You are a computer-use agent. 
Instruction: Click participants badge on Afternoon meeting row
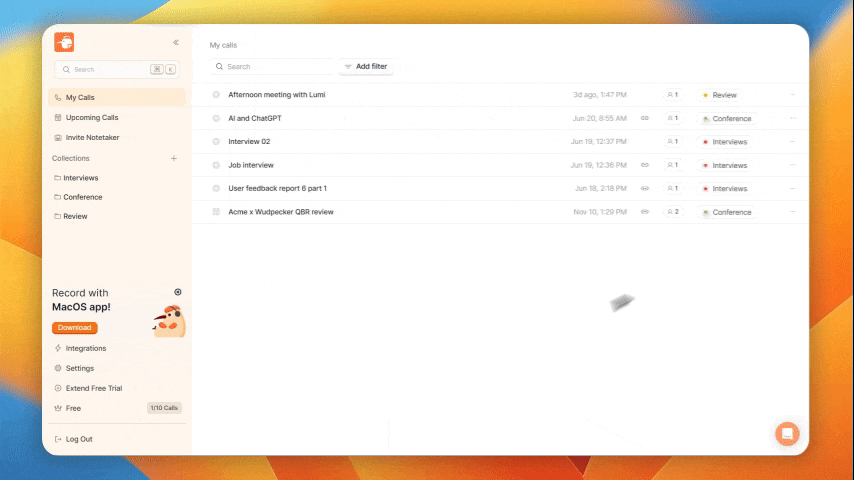[x=673, y=95]
